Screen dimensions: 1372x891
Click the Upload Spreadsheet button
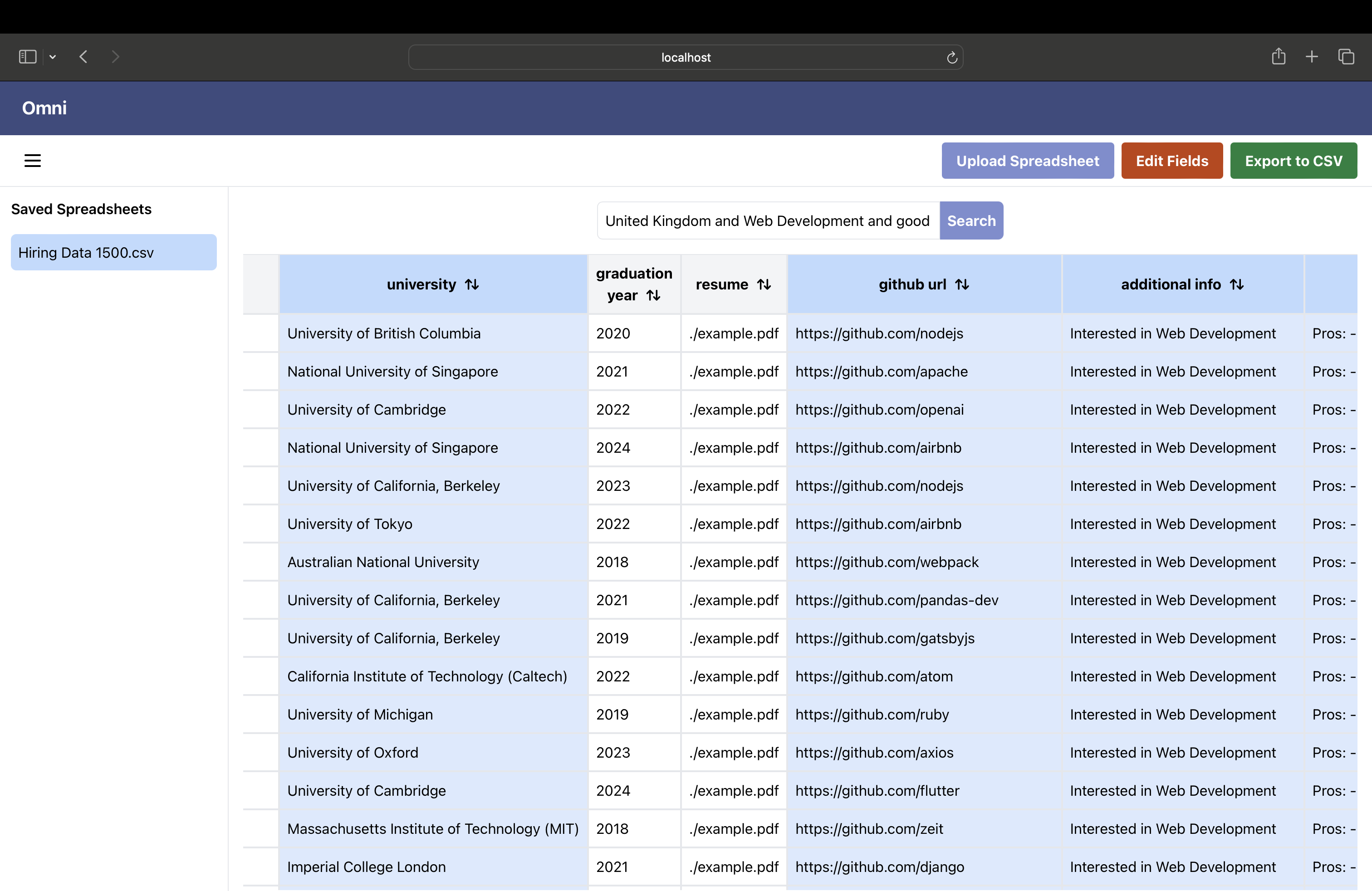pyautogui.click(x=1027, y=161)
